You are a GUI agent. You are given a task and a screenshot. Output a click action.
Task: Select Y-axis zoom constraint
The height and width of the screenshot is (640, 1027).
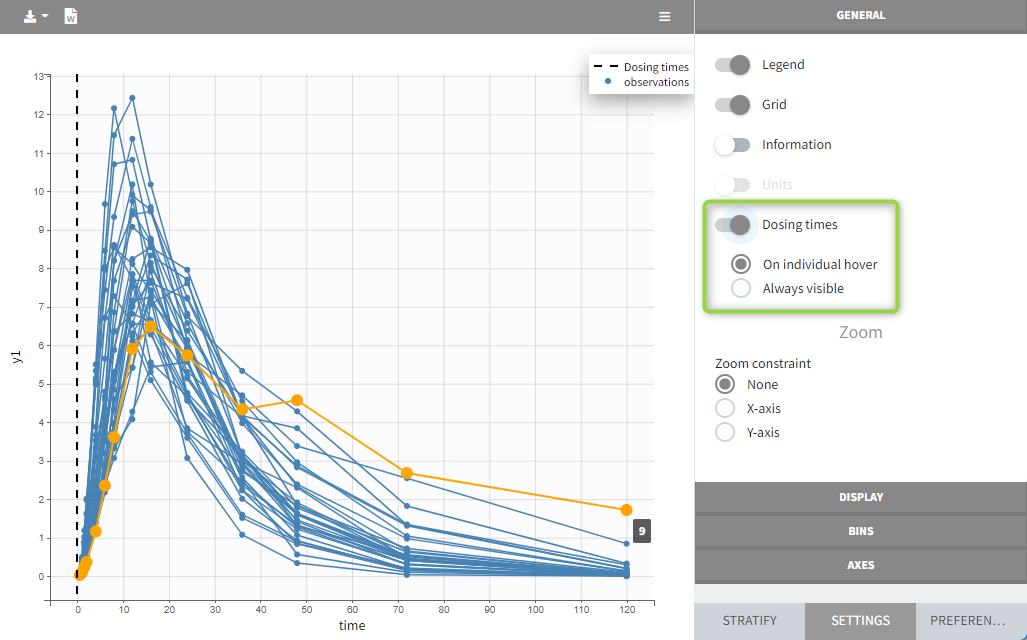pyautogui.click(x=726, y=433)
